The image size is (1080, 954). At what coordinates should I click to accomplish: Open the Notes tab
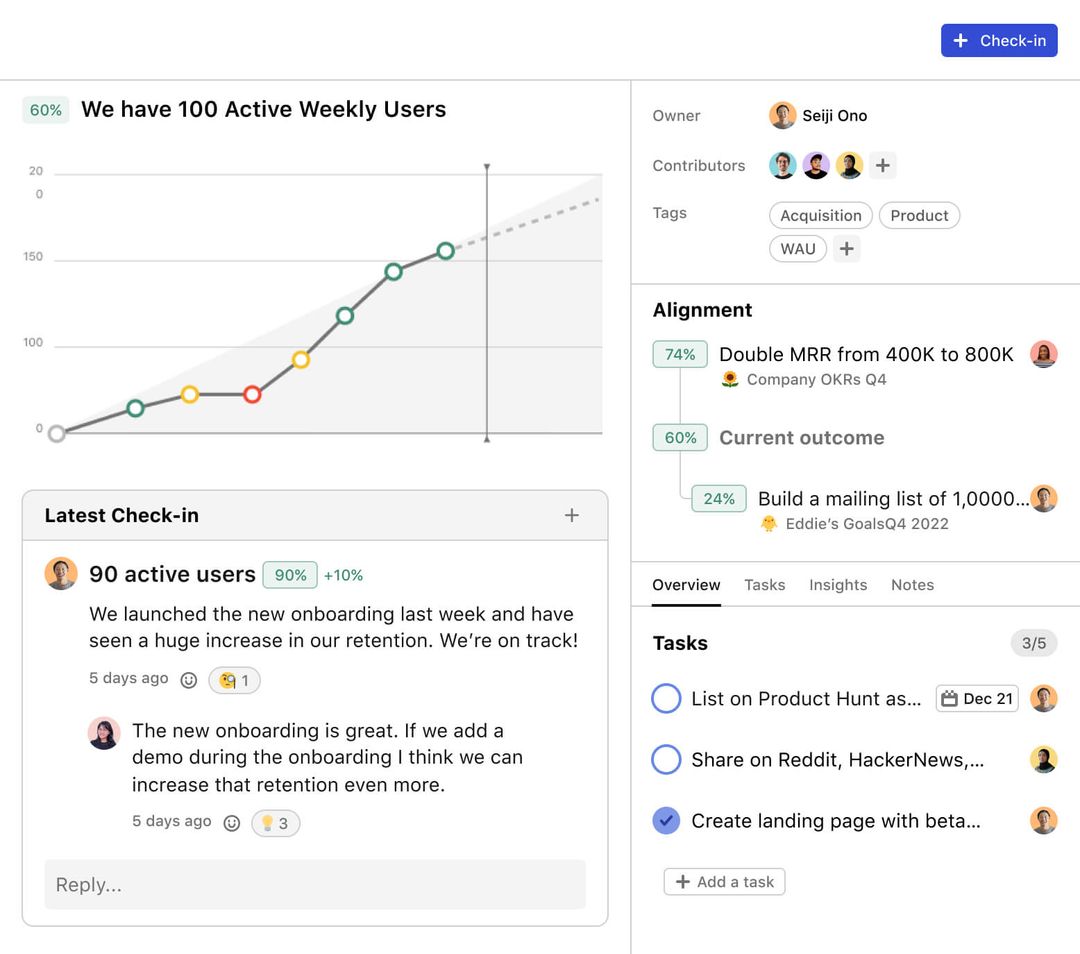pyautogui.click(x=912, y=585)
